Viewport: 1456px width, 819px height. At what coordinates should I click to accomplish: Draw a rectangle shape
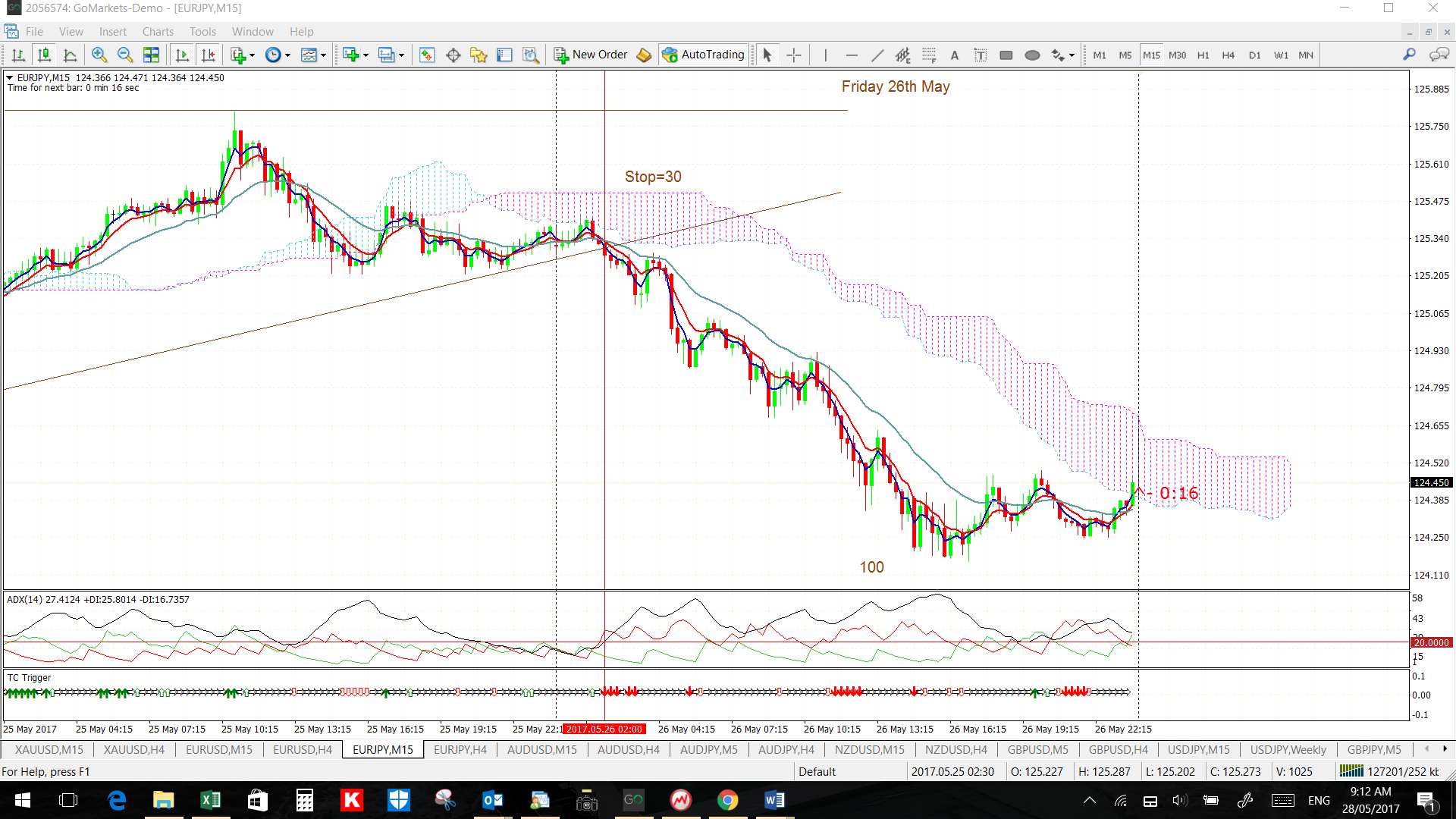click(x=1006, y=55)
